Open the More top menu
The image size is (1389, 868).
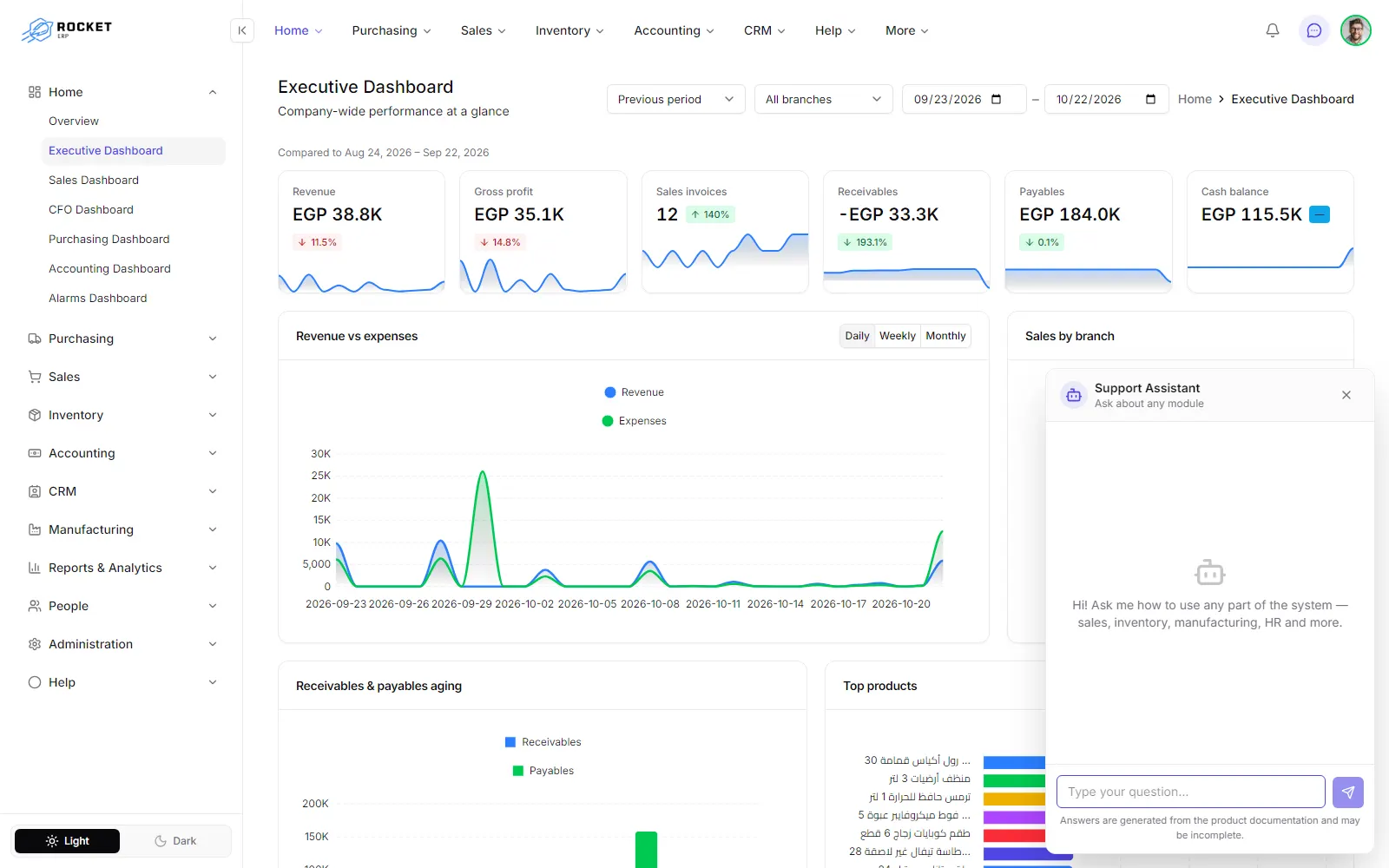coord(907,30)
